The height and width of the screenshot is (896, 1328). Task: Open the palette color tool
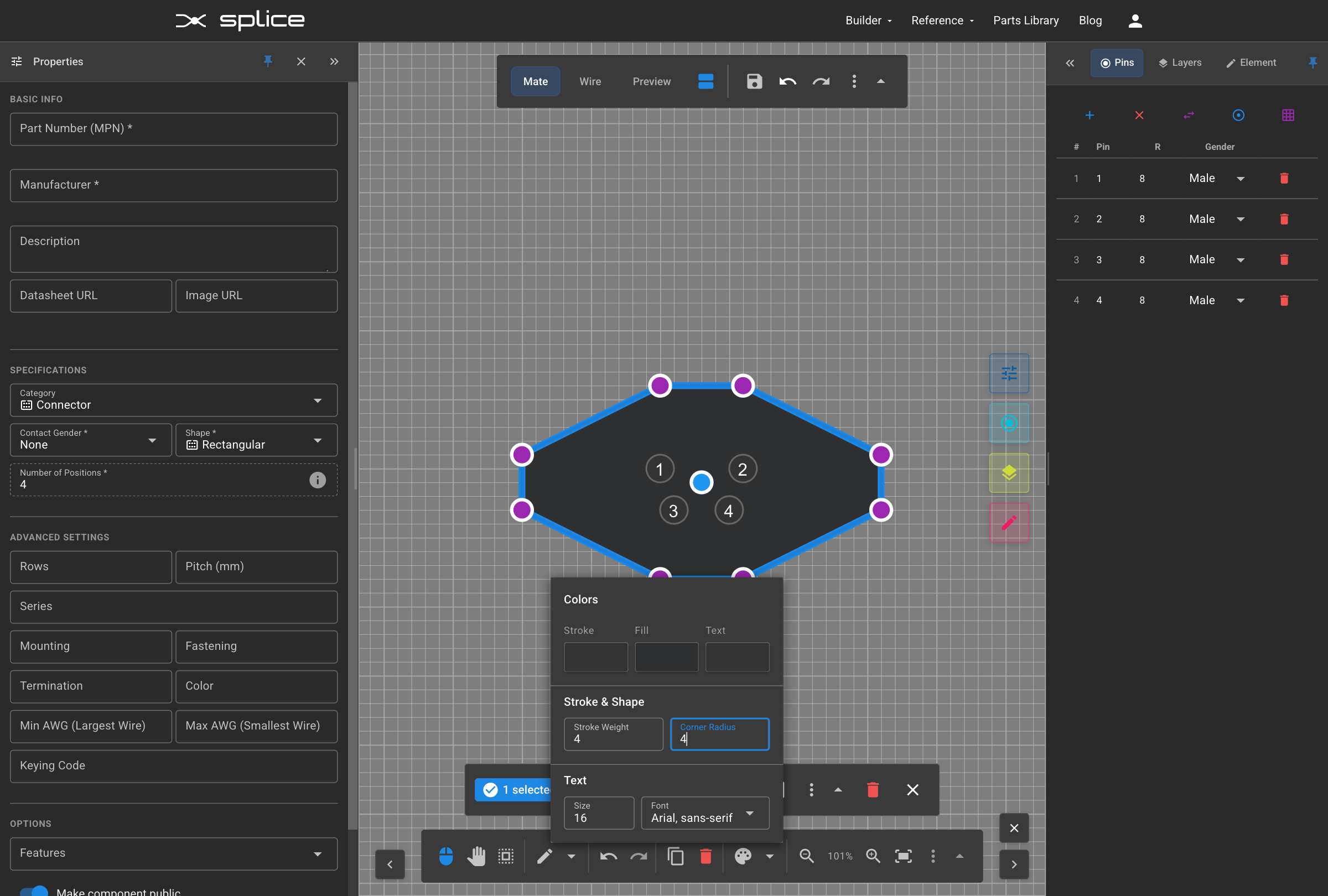point(743,856)
